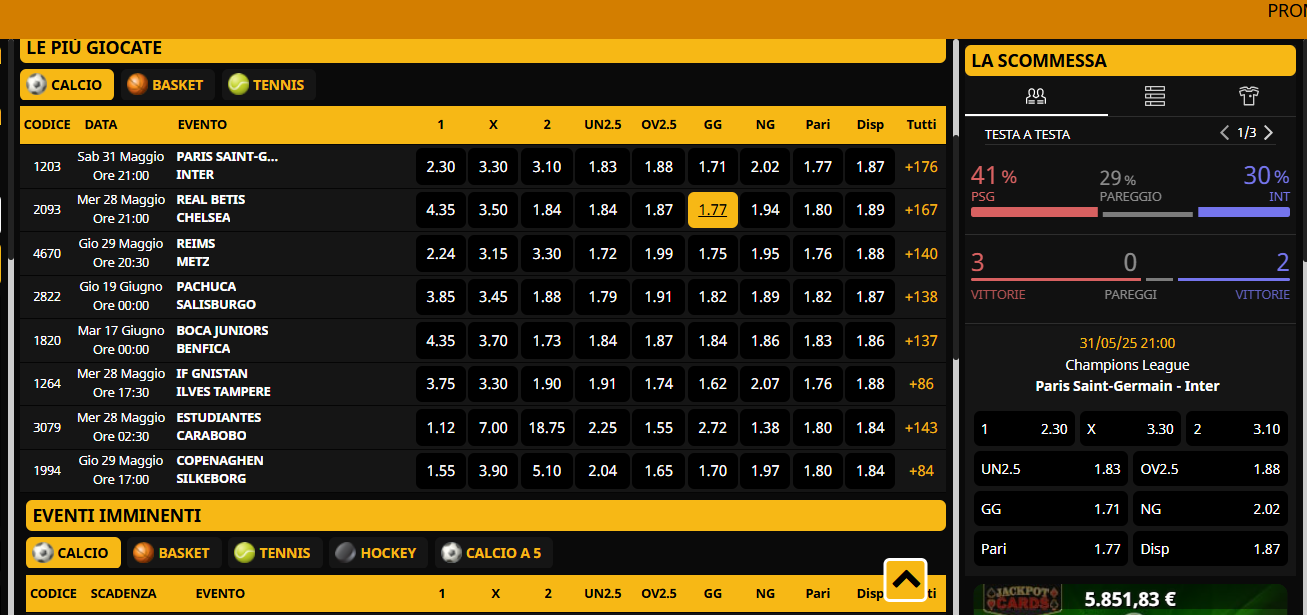Viewport: 1307px width, 615px height.
Task: Click the Copenaghen Silkeborg event name
Action: tap(220, 470)
